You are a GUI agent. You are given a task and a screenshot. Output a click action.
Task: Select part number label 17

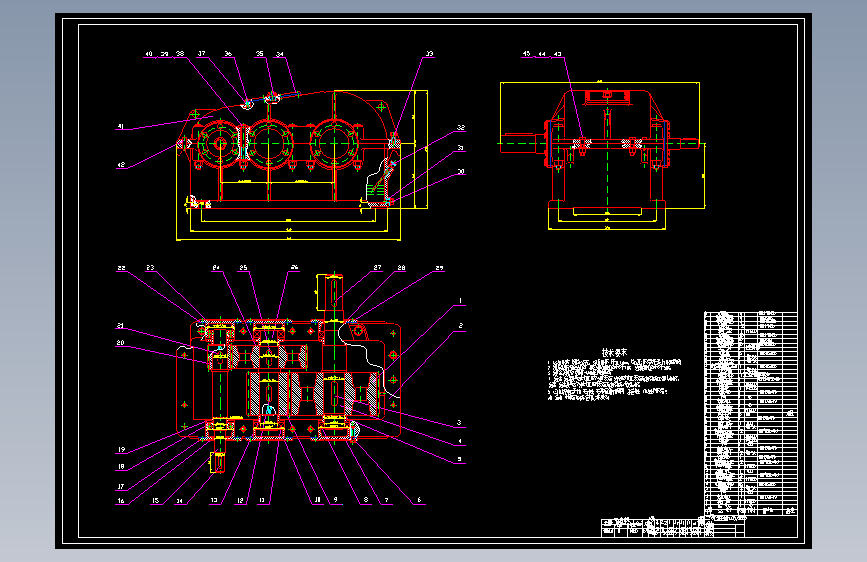[121, 487]
